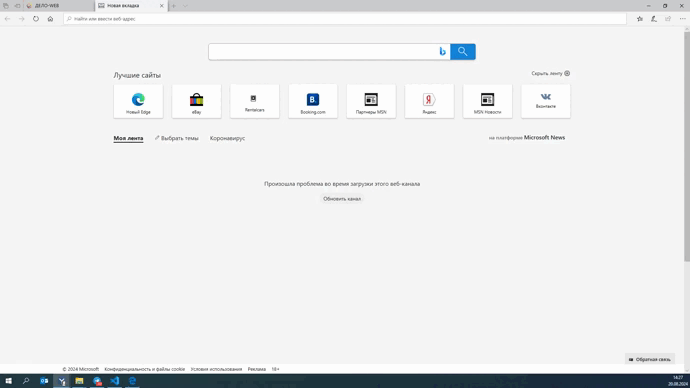Select the Моя лента tab

[x=128, y=138]
